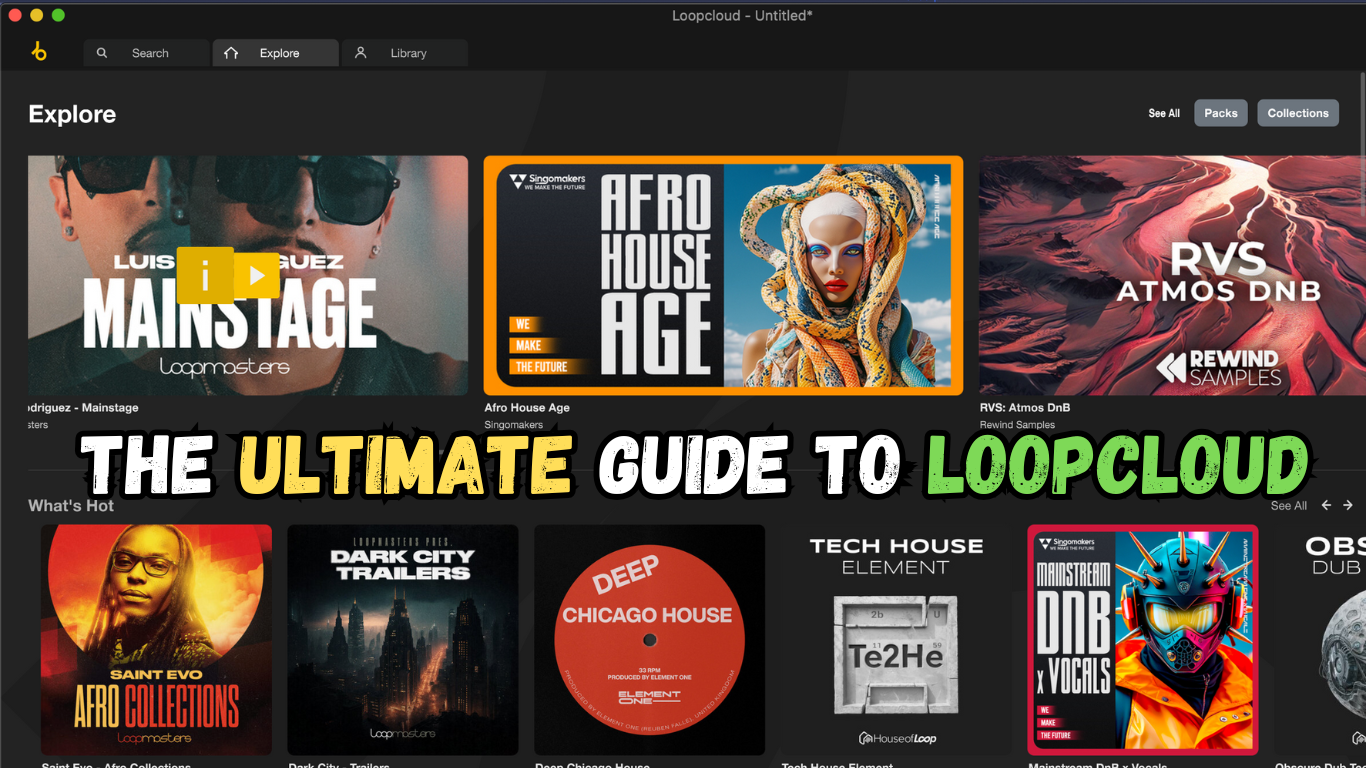Click the Loopcloud logo icon

pyautogui.click(x=40, y=52)
